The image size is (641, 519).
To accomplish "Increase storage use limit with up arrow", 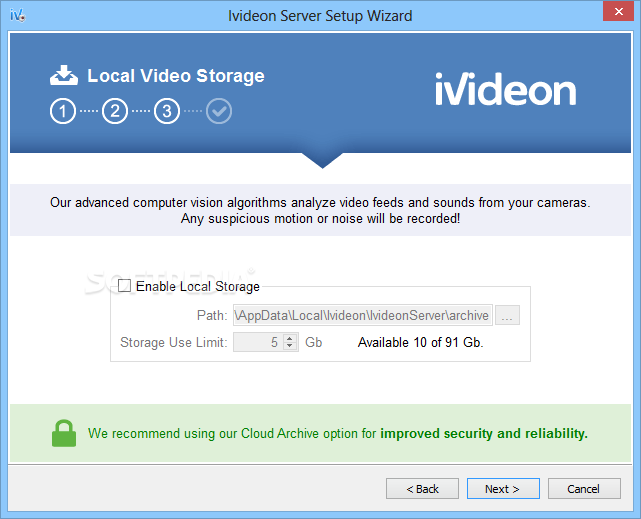I will 290,338.
